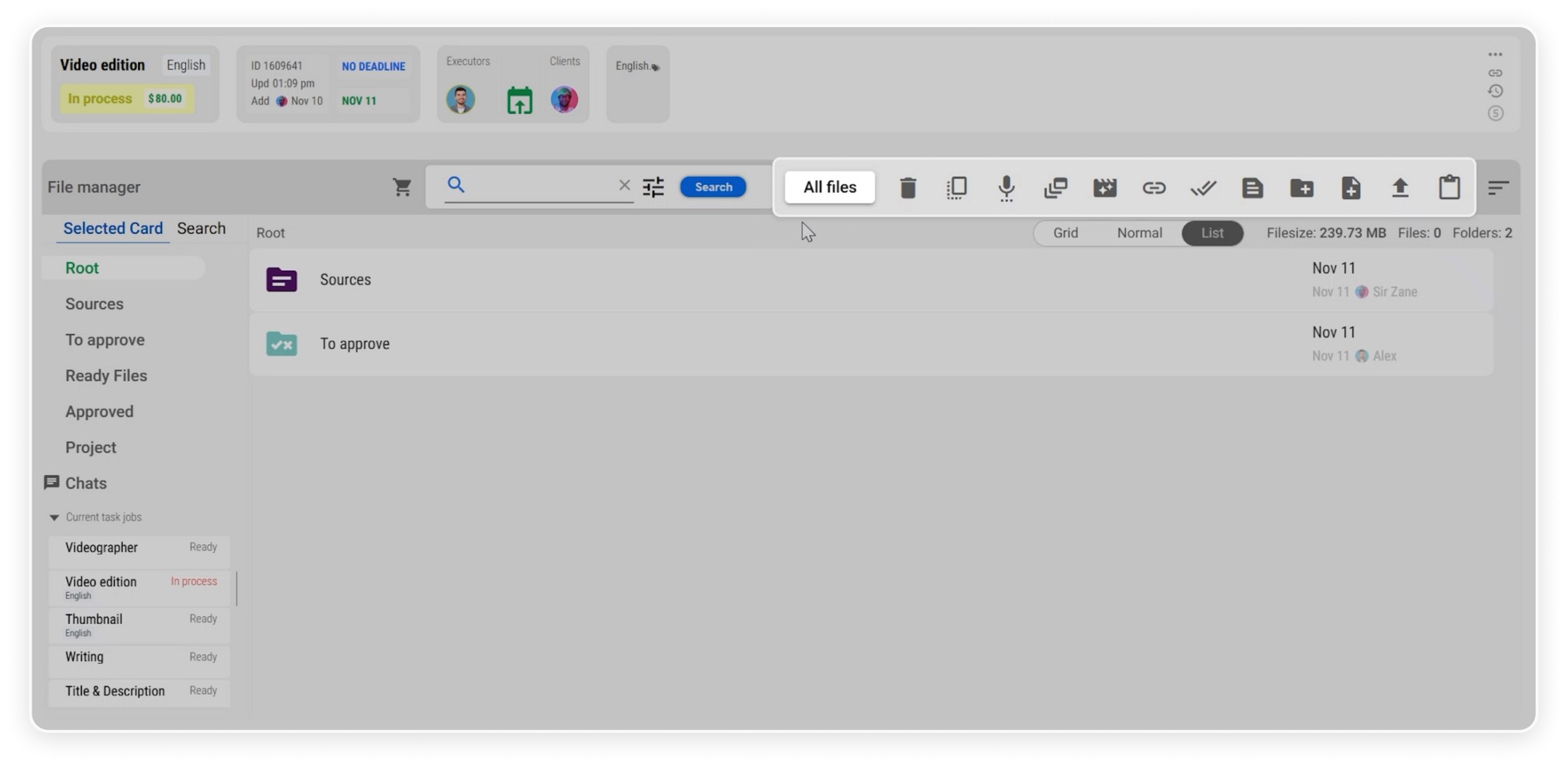Click the double checkmark approve icon

tap(1203, 188)
